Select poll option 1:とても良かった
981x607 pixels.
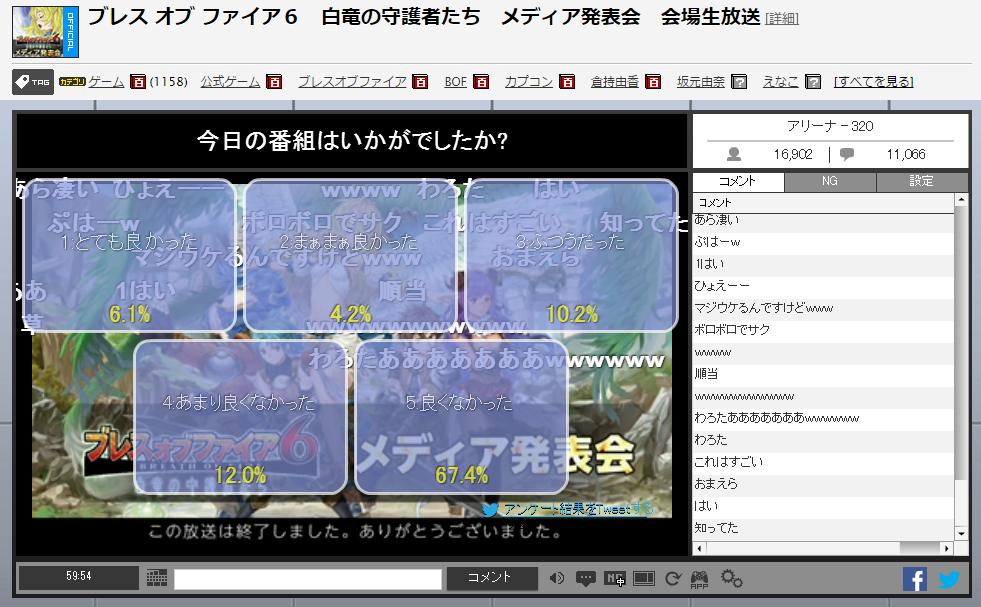pos(130,255)
